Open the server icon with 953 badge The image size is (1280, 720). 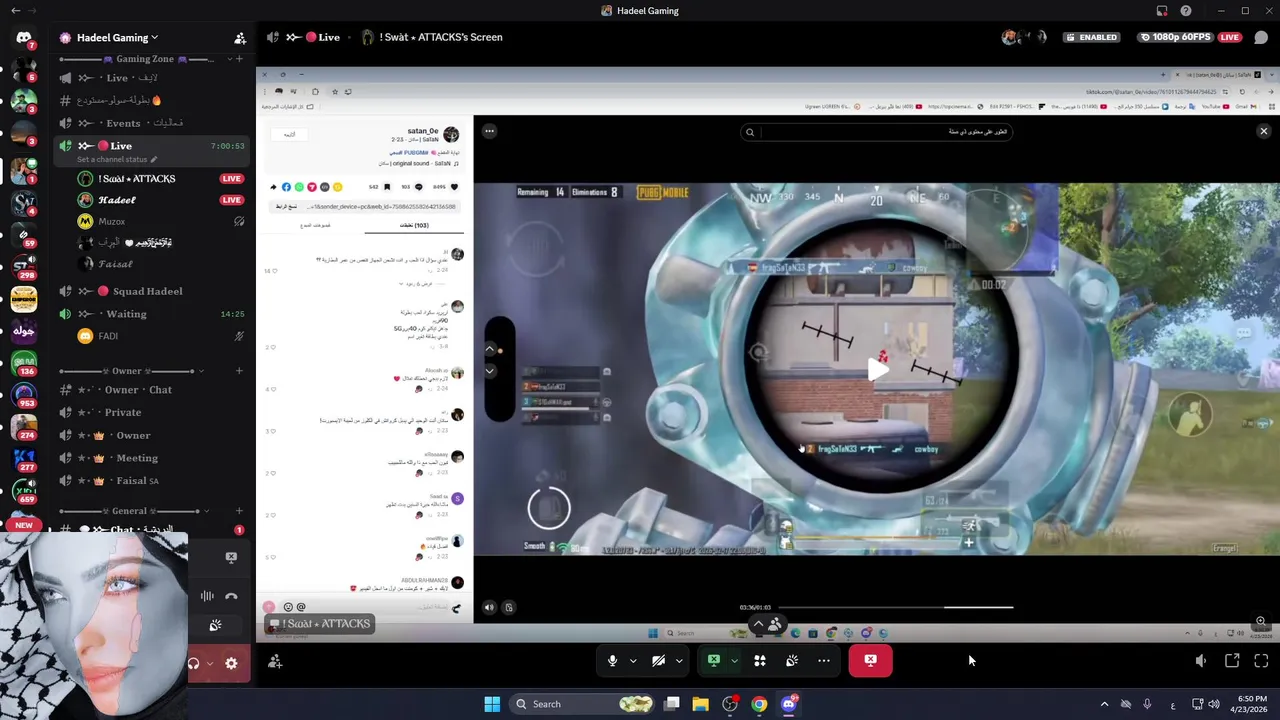coord(24,396)
